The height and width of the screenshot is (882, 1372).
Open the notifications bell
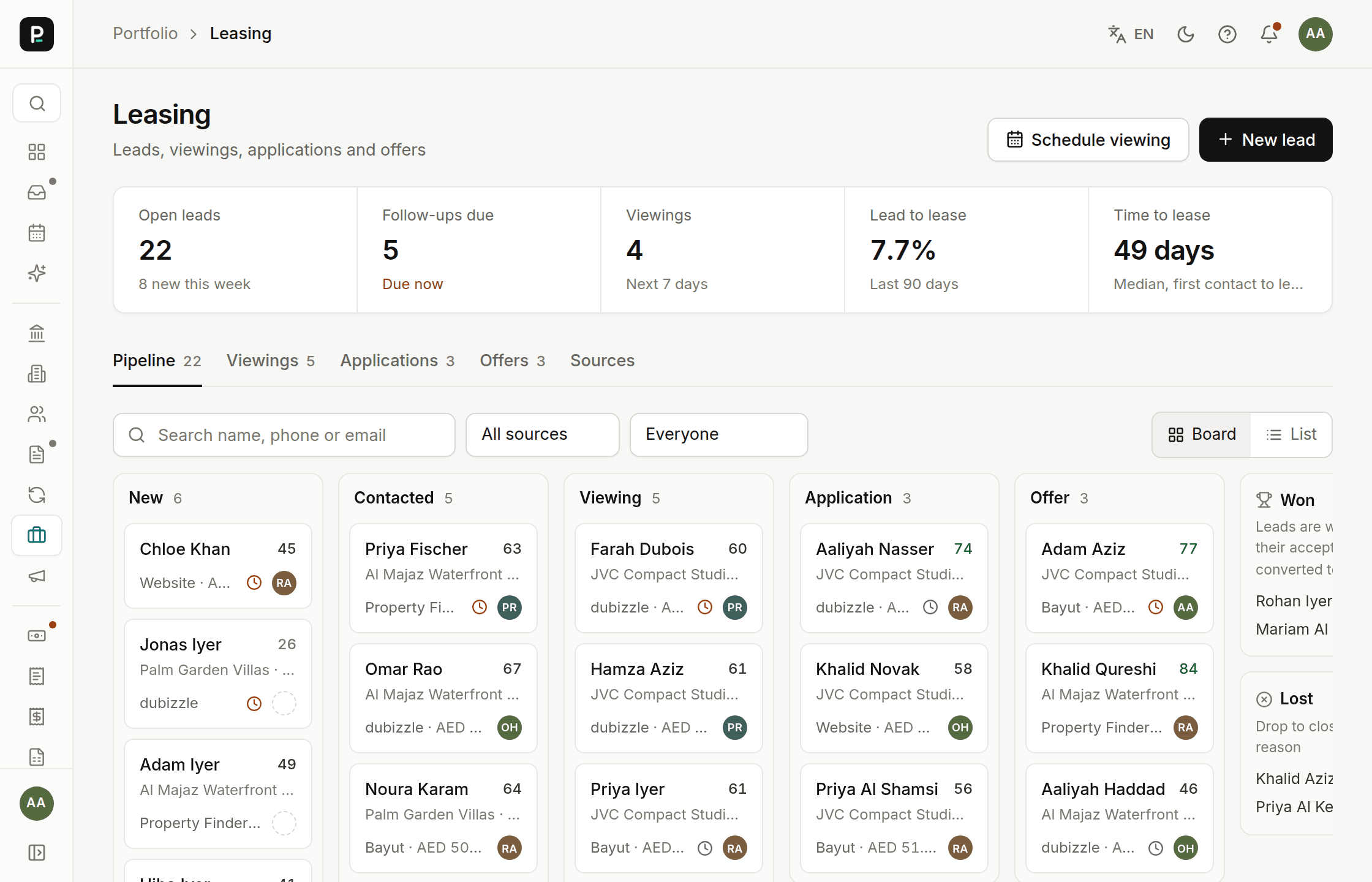pos(1269,34)
